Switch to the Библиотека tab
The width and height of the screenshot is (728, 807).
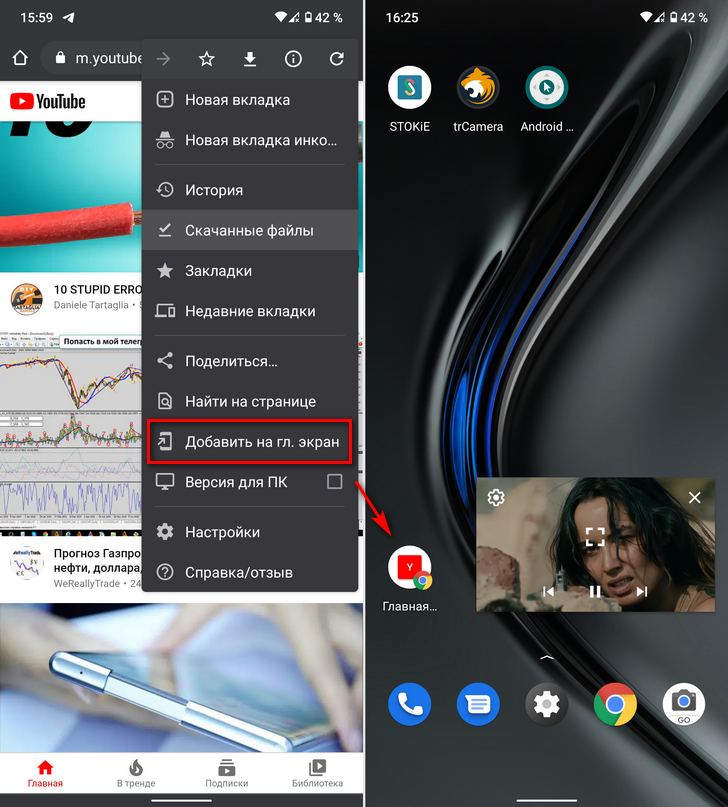(317, 775)
